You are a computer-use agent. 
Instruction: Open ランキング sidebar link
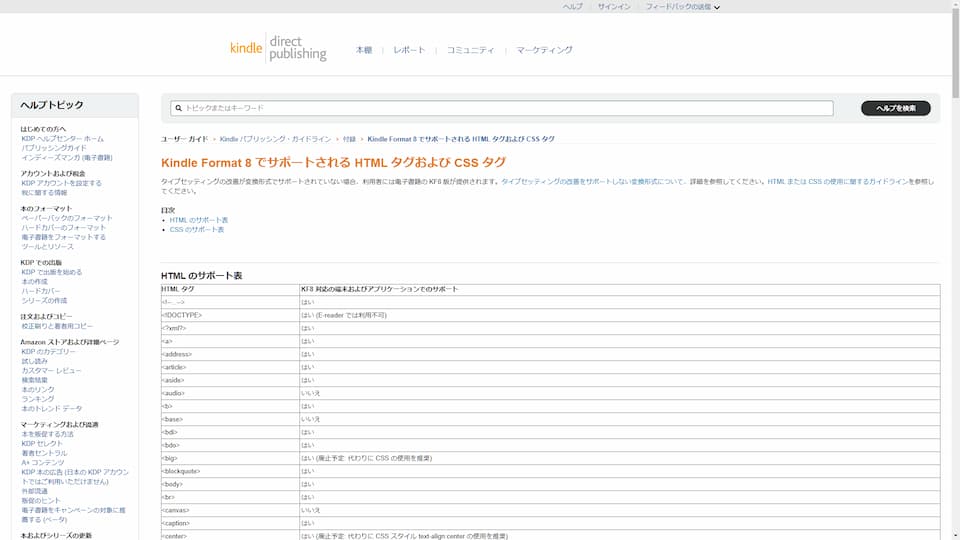(x=38, y=399)
